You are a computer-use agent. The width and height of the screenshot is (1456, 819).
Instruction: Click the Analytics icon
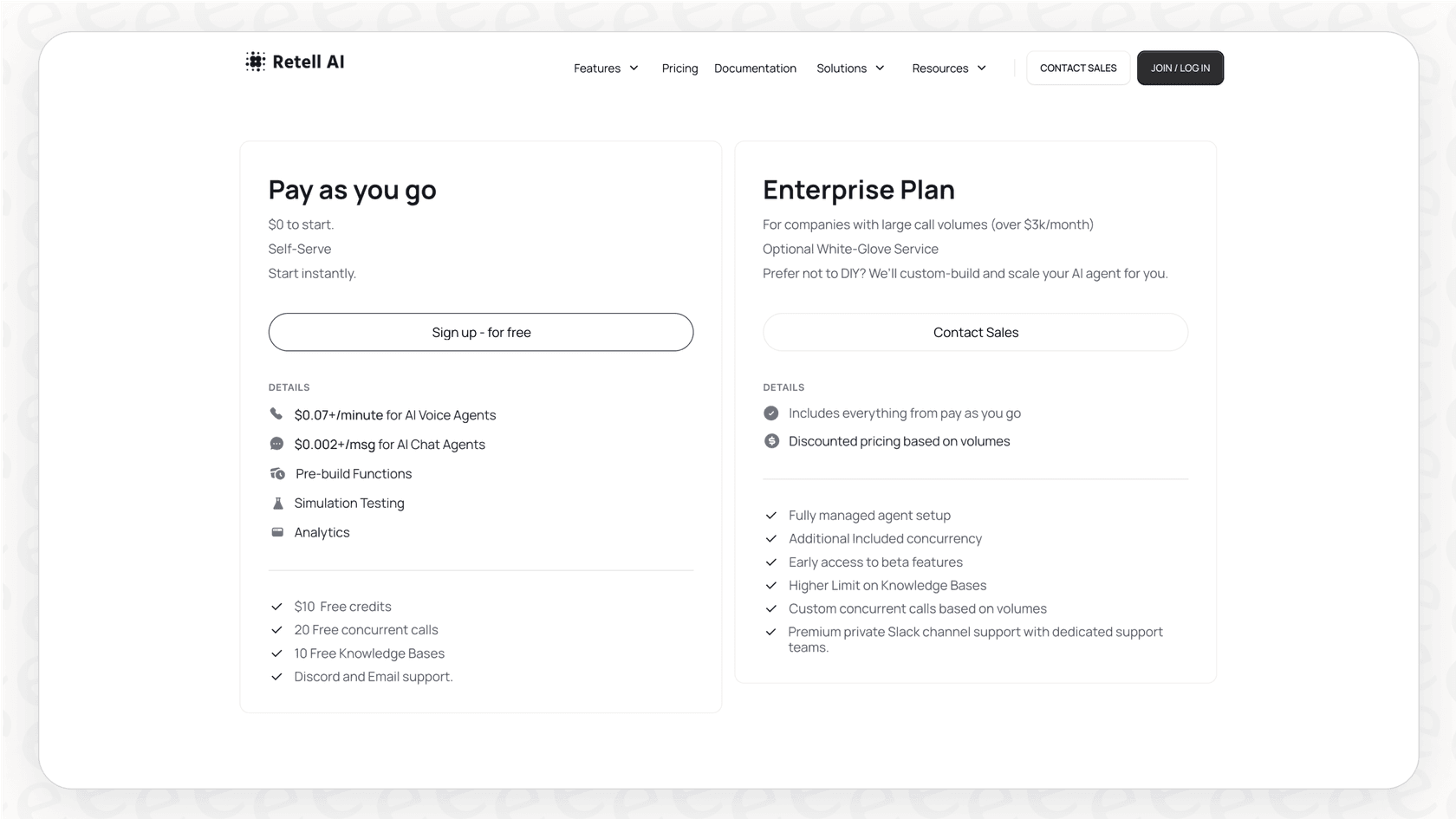click(277, 532)
